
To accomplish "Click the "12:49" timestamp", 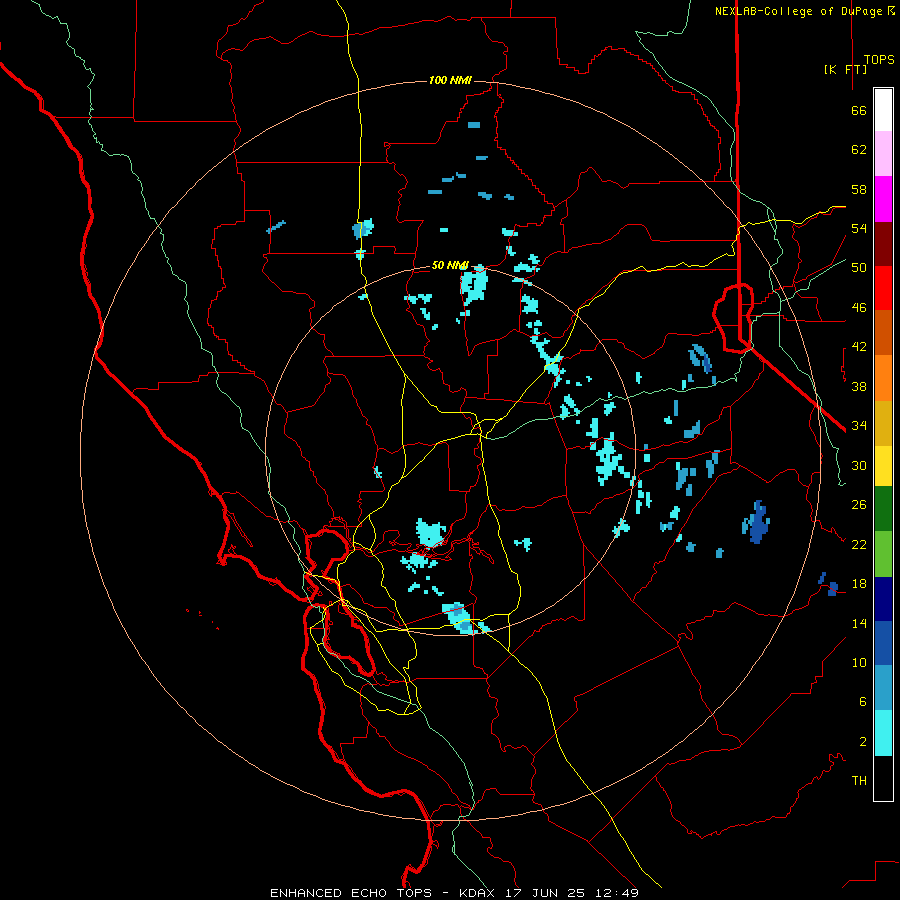I will click(615, 893).
